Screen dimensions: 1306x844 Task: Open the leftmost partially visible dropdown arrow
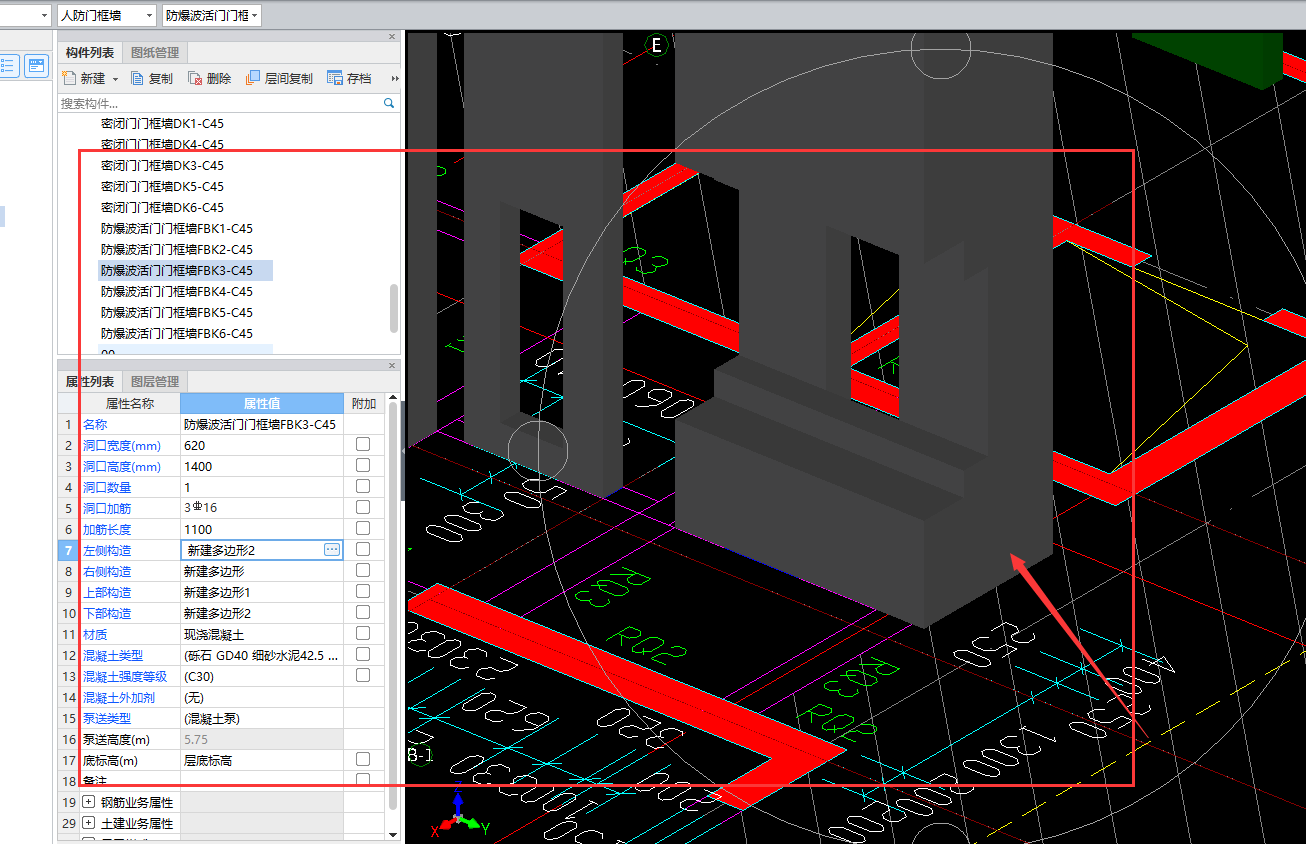pos(44,15)
